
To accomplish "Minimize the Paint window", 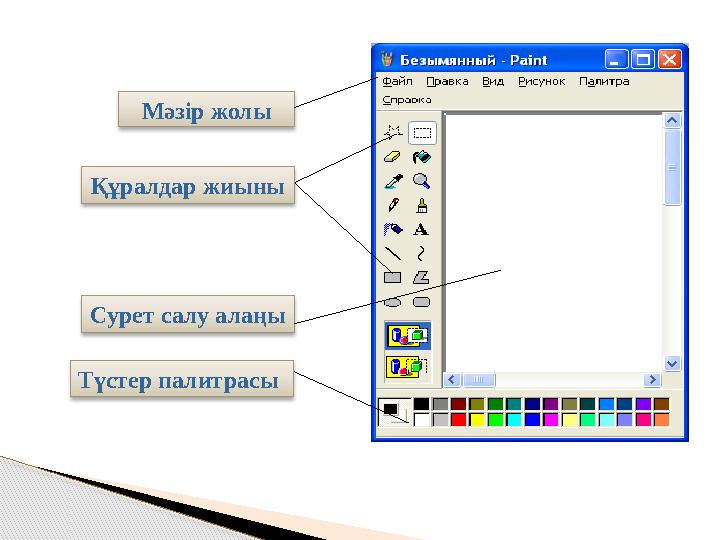I will coord(616,59).
